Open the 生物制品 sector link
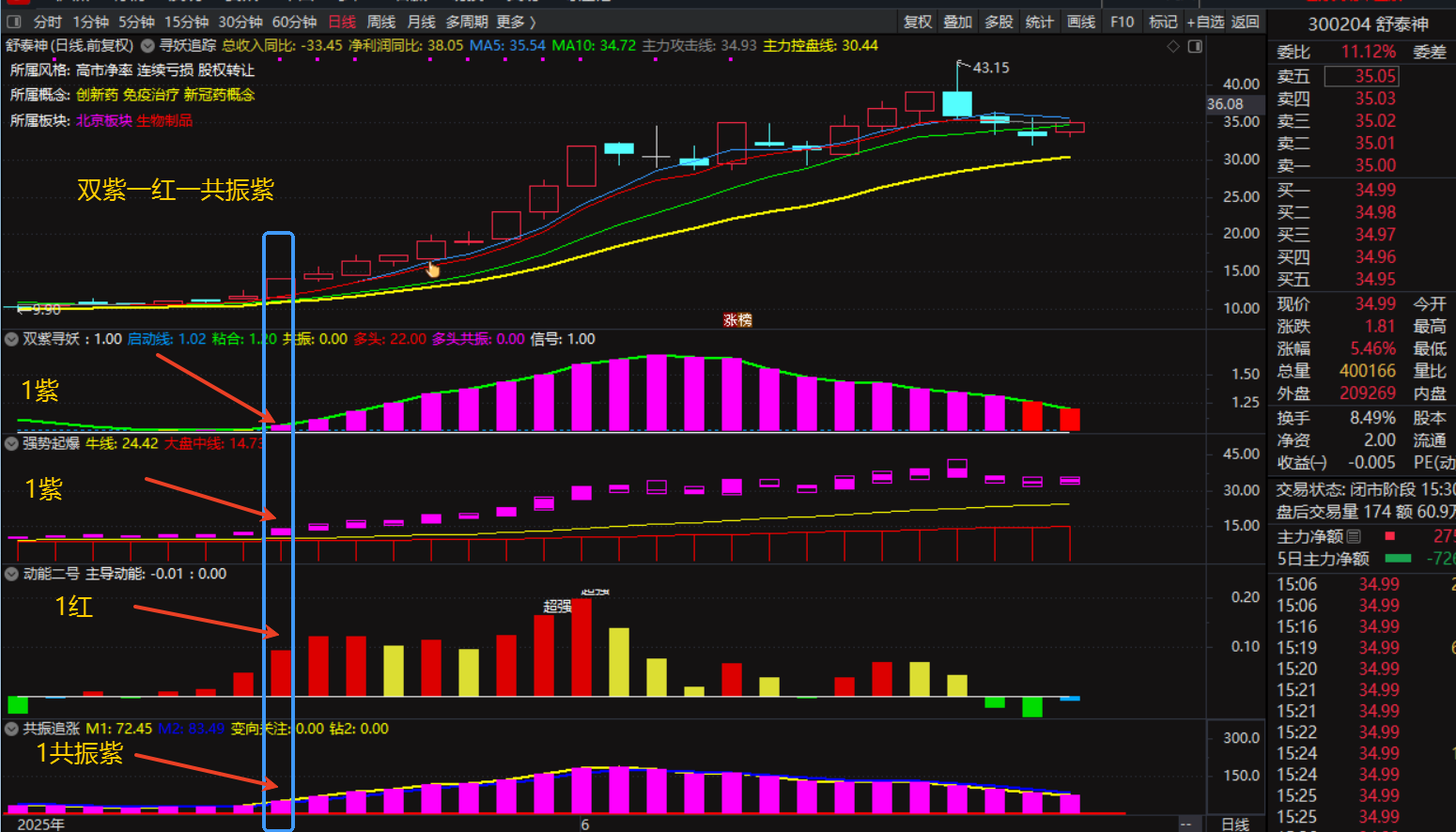 click(164, 120)
